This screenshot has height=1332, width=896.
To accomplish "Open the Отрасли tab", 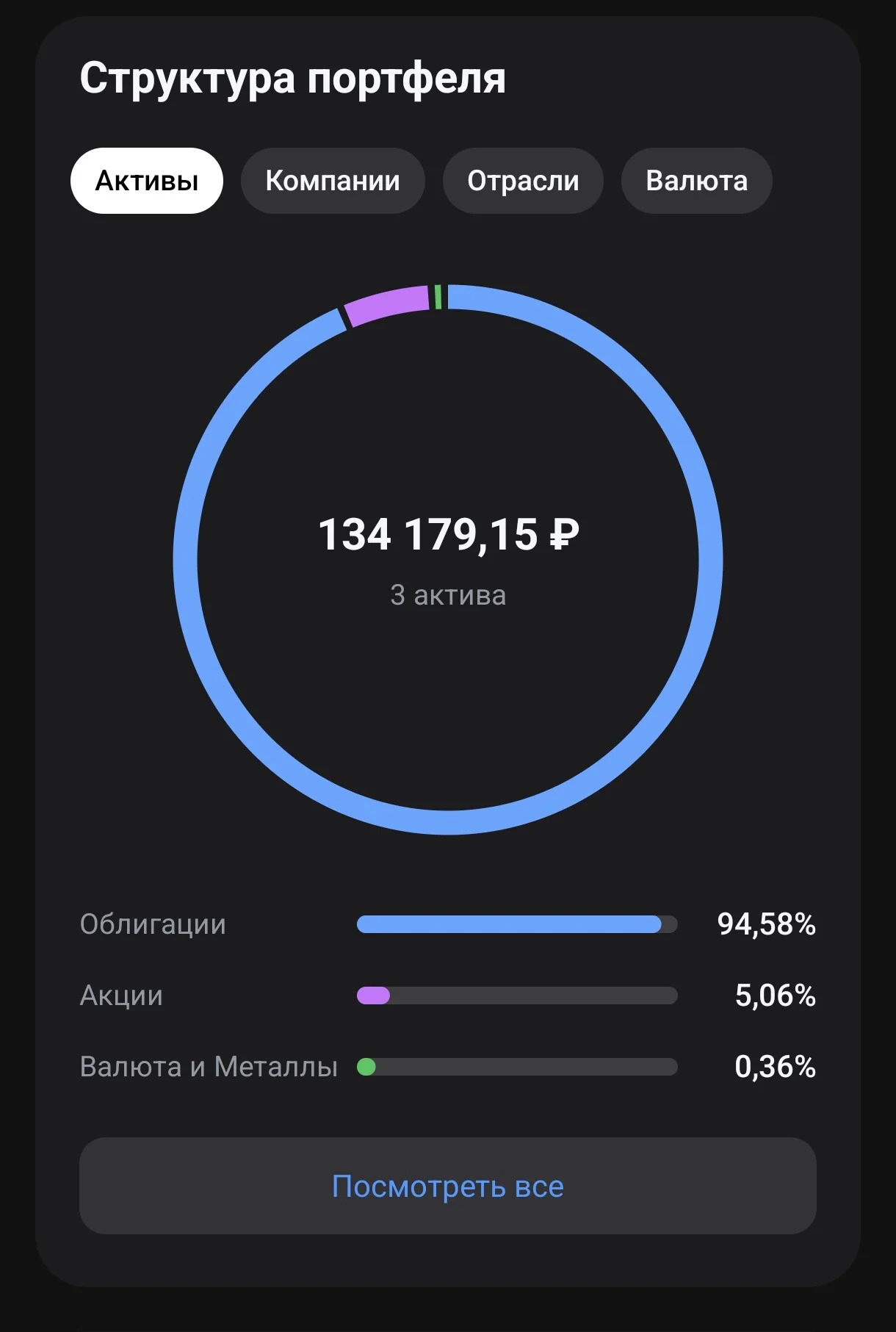I will coord(523,181).
